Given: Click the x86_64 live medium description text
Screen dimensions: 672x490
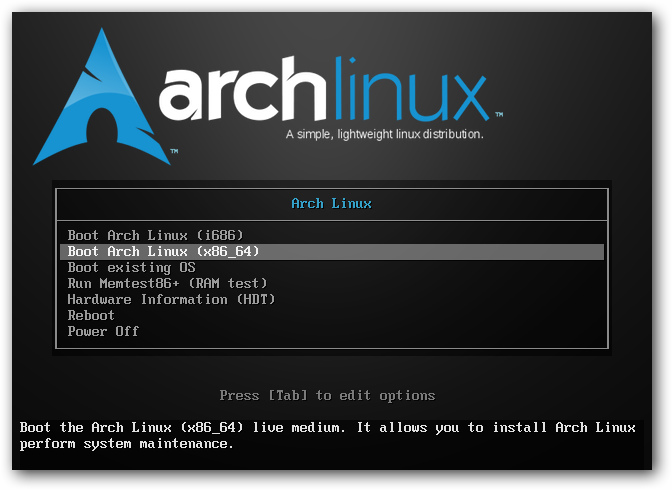Looking at the screenshot, I should point(327,436).
